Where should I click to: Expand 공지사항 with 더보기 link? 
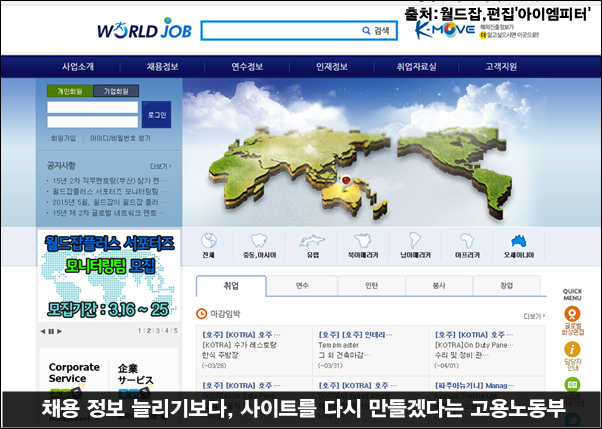pyautogui.click(x=161, y=166)
